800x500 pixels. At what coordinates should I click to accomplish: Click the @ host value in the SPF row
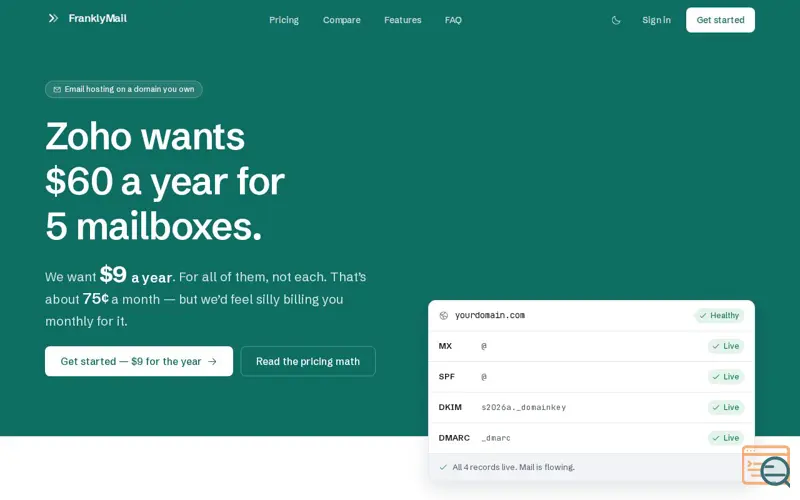click(484, 377)
